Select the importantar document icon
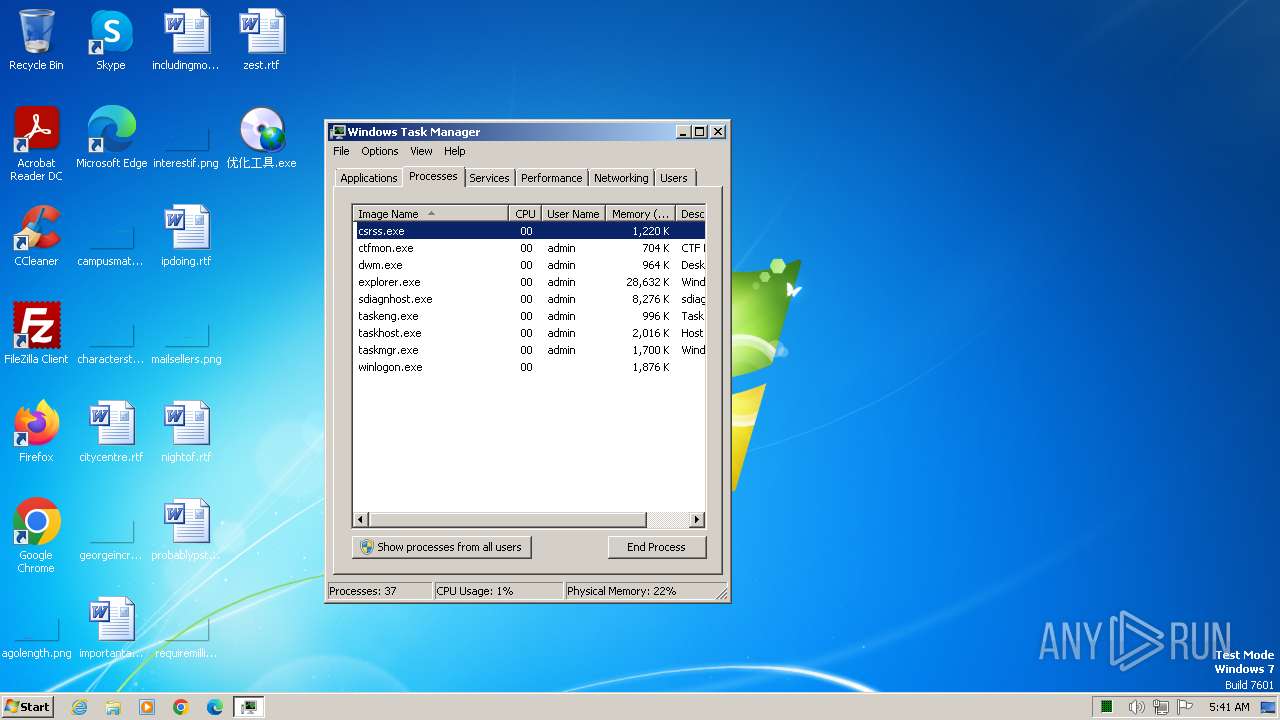Image resolution: width=1280 pixels, height=720 pixels. click(111, 629)
